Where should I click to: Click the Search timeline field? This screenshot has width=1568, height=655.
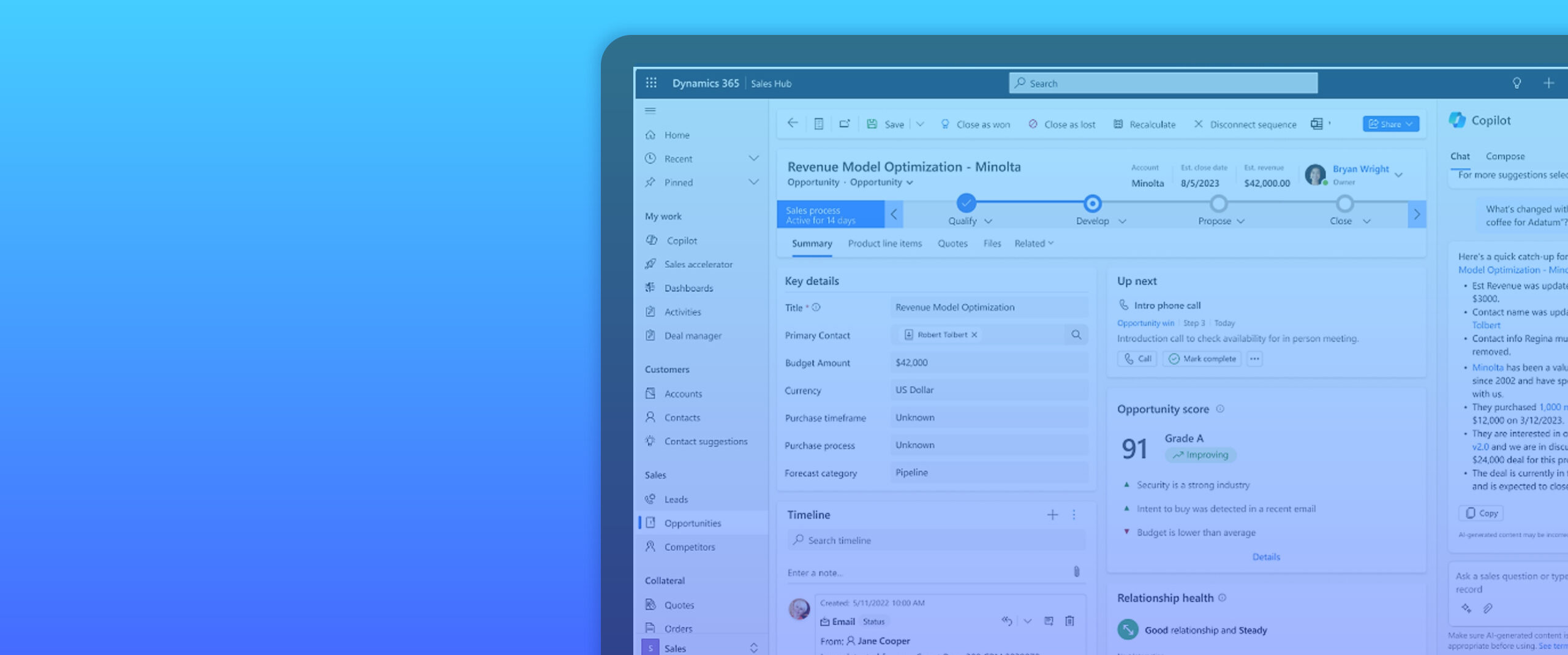click(937, 540)
